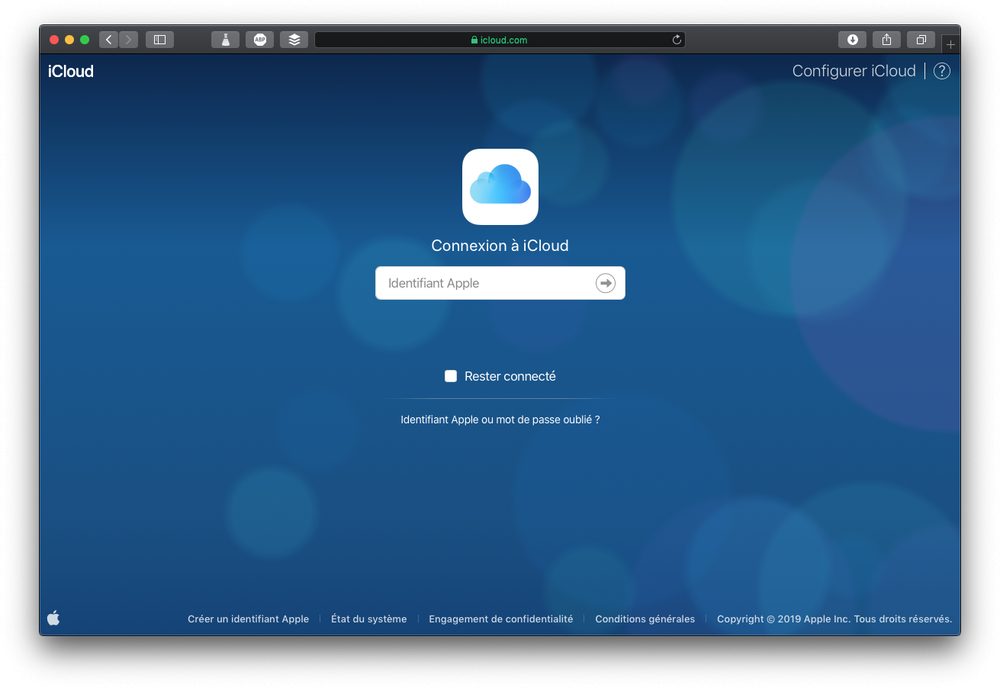Click the lock icon in address bar
Image resolution: width=1000 pixels, height=688 pixels.
pos(474,40)
